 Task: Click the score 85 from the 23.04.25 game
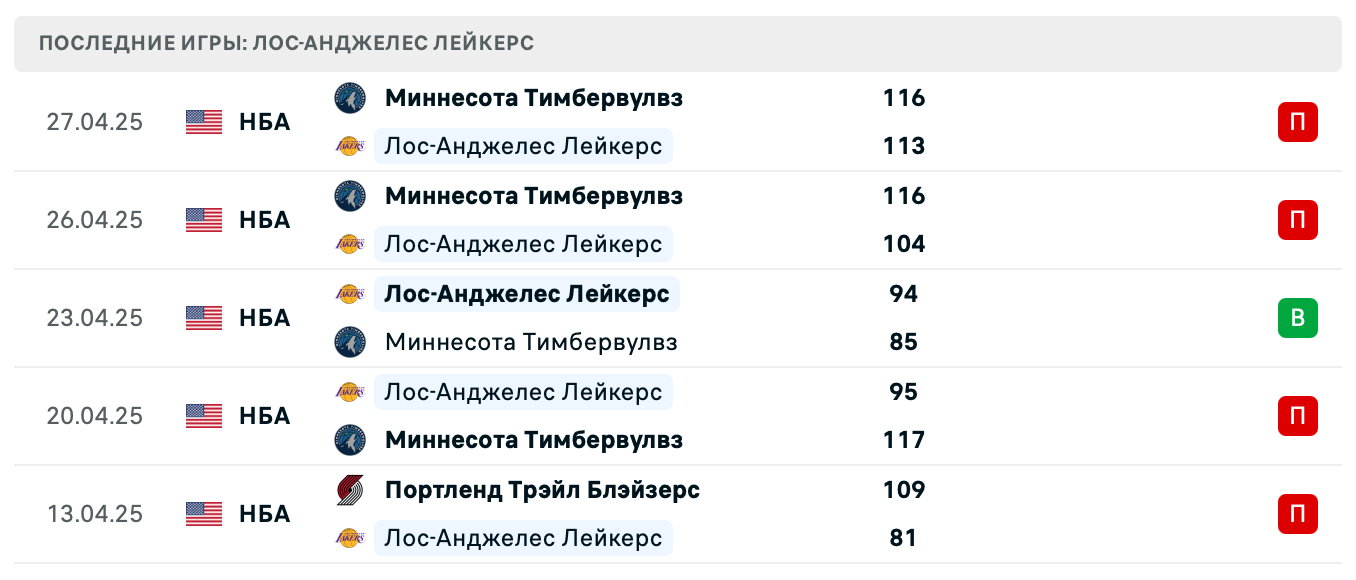point(903,342)
